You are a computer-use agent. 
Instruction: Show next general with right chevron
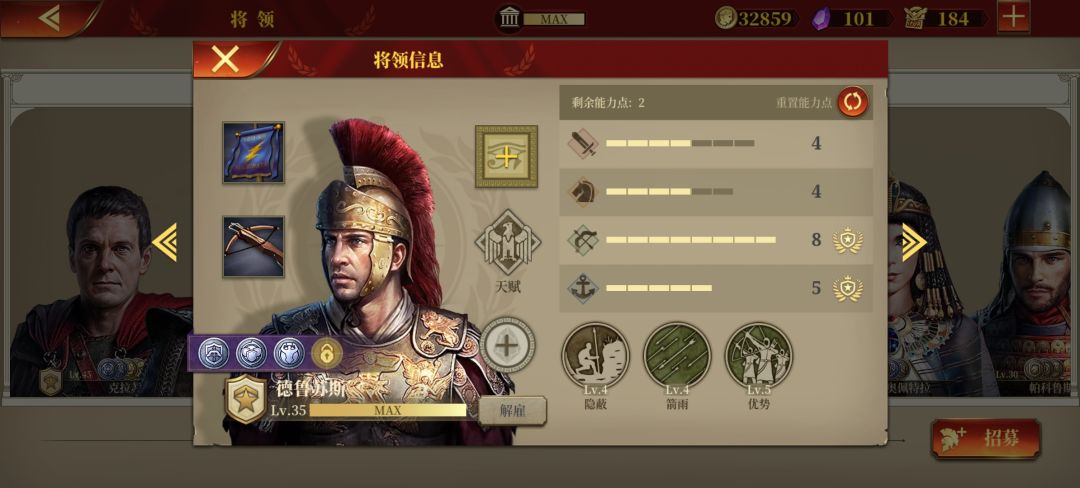[913, 242]
